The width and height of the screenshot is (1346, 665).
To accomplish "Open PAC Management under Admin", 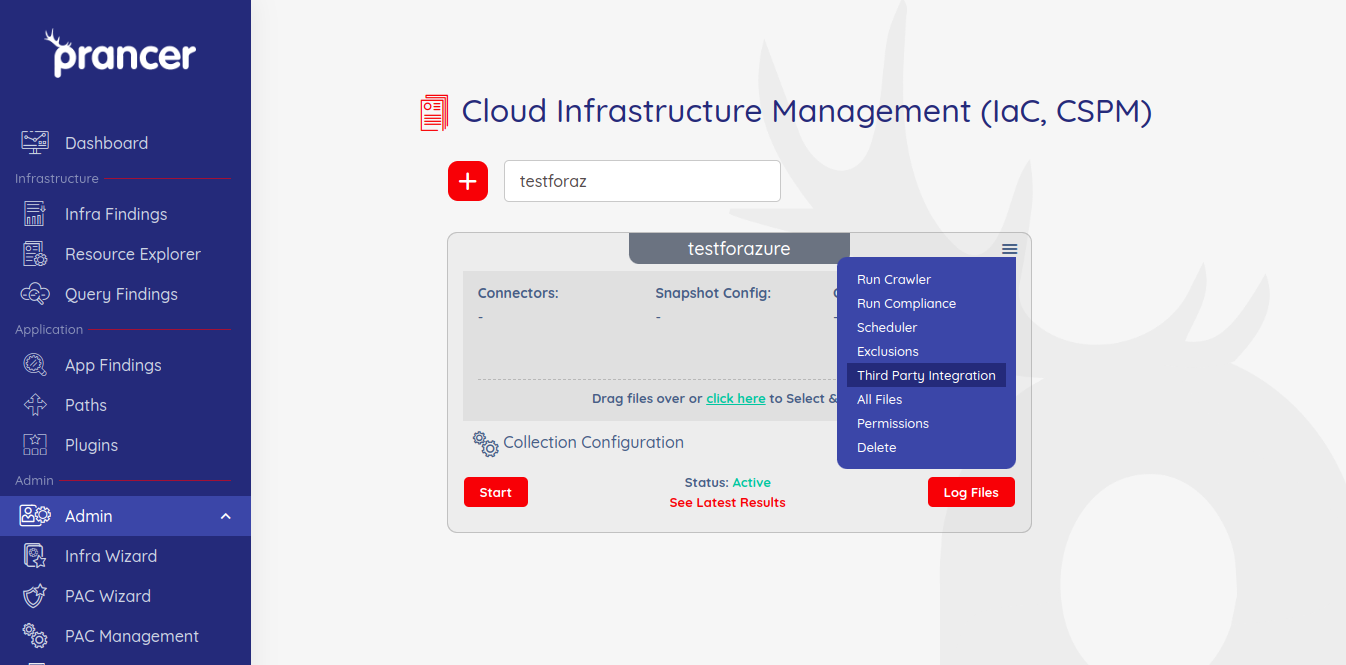I will [132, 636].
